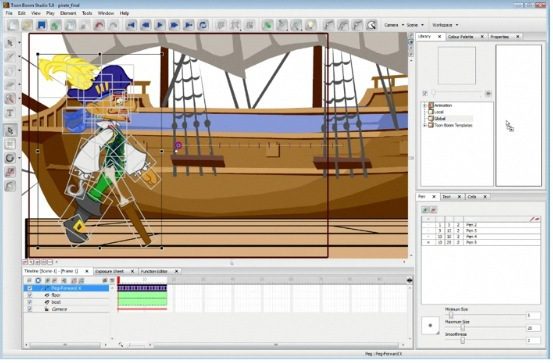553x363 pixels.
Task: Toggle visibility checkbox of floor layer
Action: [x=30, y=295]
